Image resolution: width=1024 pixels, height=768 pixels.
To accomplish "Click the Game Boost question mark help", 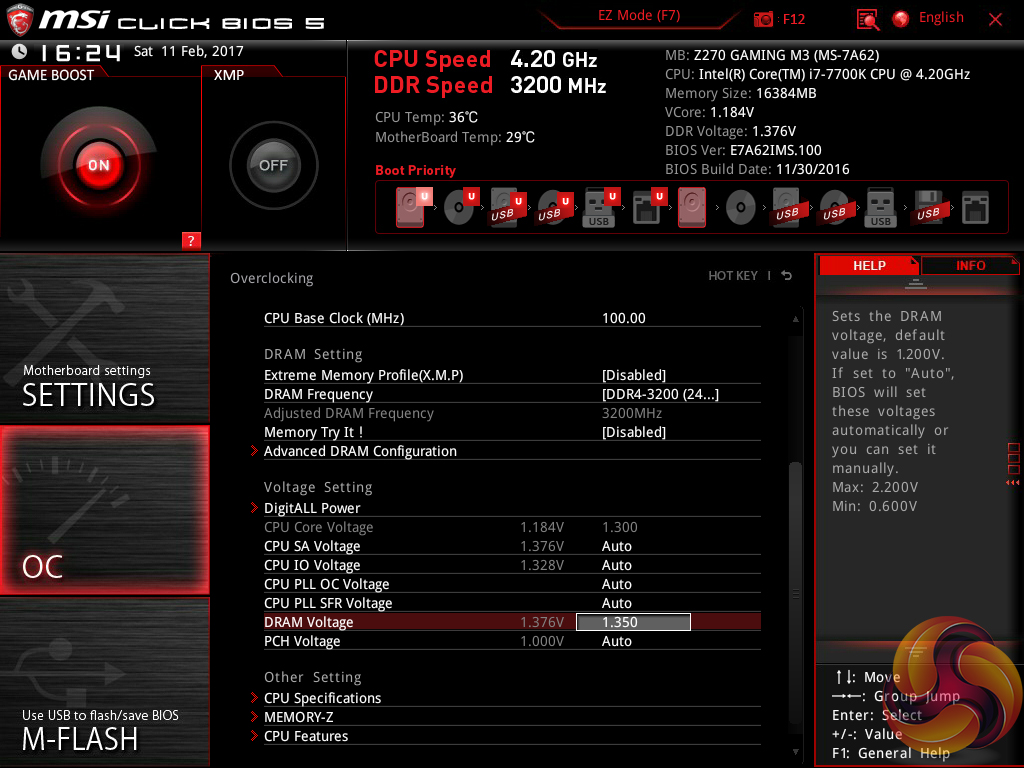I will (x=191, y=240).
